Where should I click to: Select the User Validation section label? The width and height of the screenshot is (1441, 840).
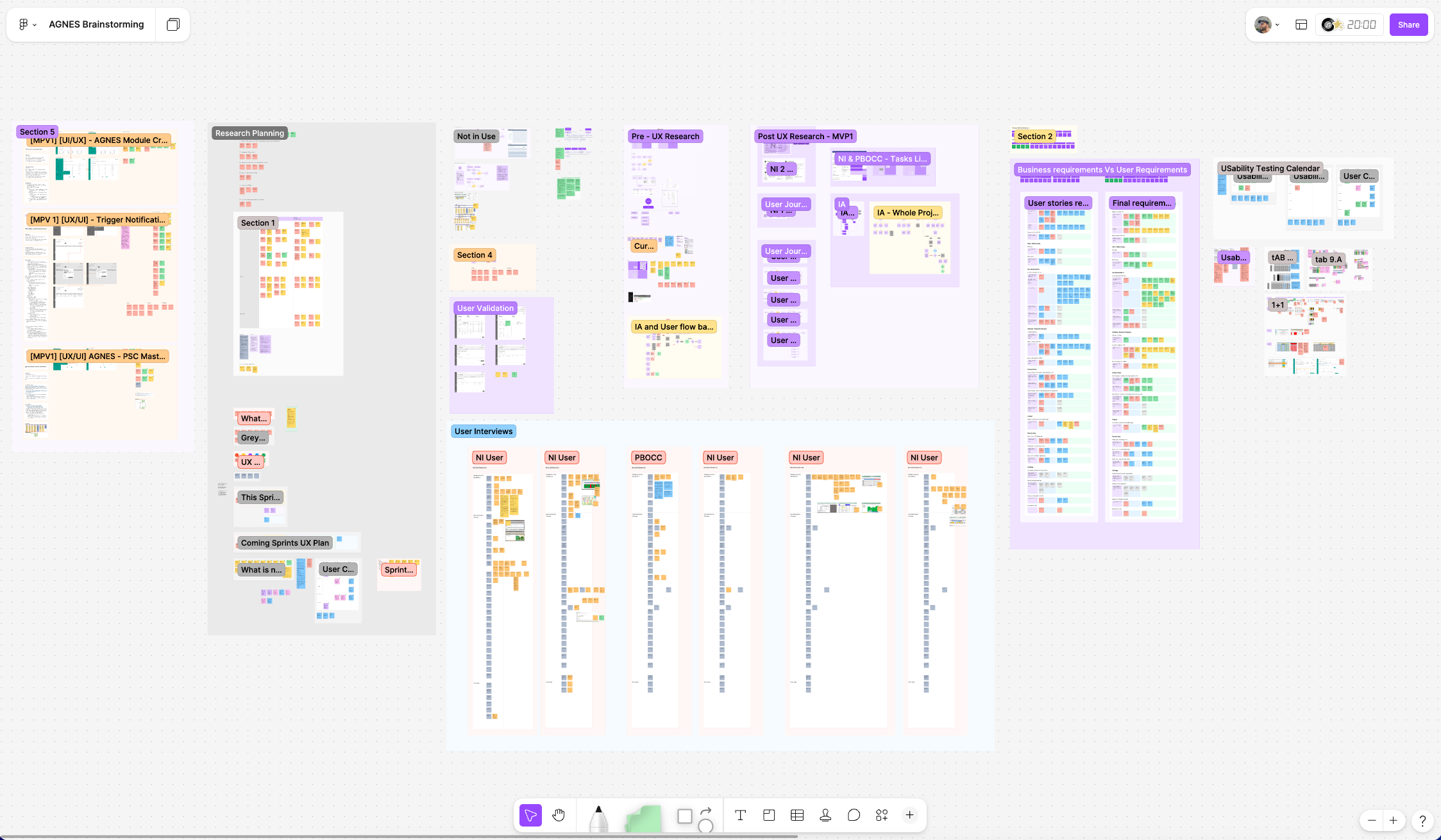click(485, 308)
